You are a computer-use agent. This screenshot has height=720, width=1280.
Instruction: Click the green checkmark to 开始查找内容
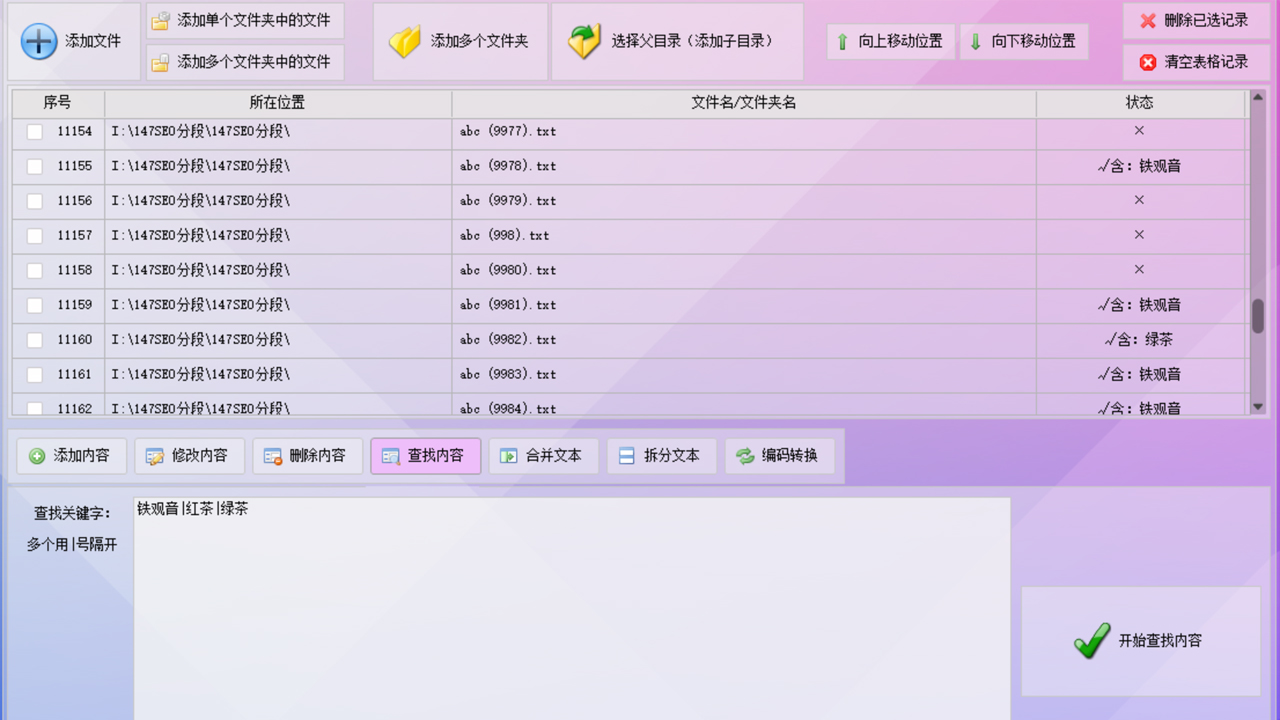click(x=1092, y=641)
